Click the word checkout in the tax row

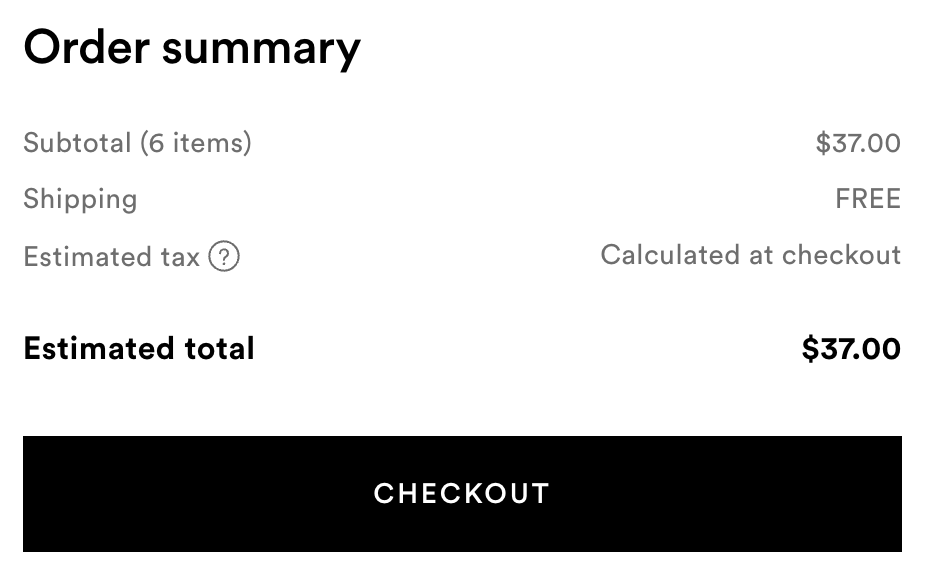click(842, 255)
